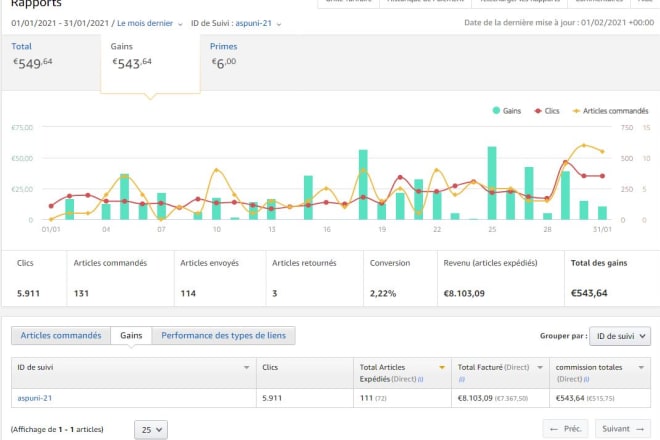Click the Clics data point on 01/01
The height and width of the screenshot is (440, 660).
pos(51,206)
